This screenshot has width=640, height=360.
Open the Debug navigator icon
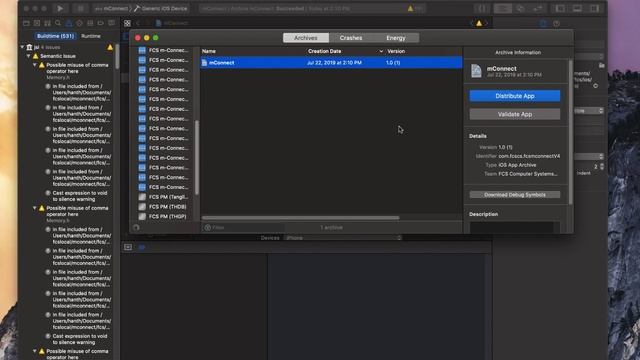[x=90, y=23]
